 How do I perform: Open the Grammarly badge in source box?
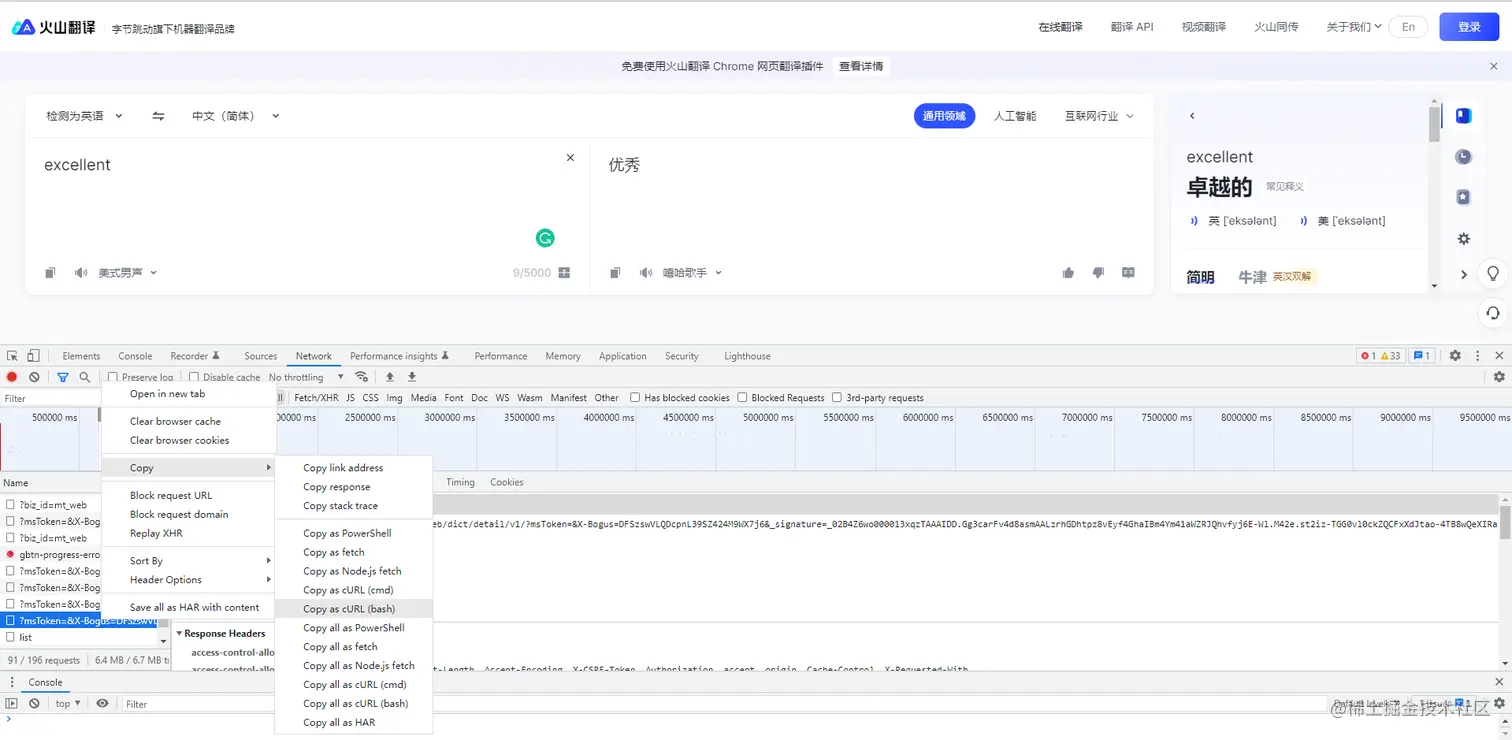pyautogui.click(x=545, y=238)
